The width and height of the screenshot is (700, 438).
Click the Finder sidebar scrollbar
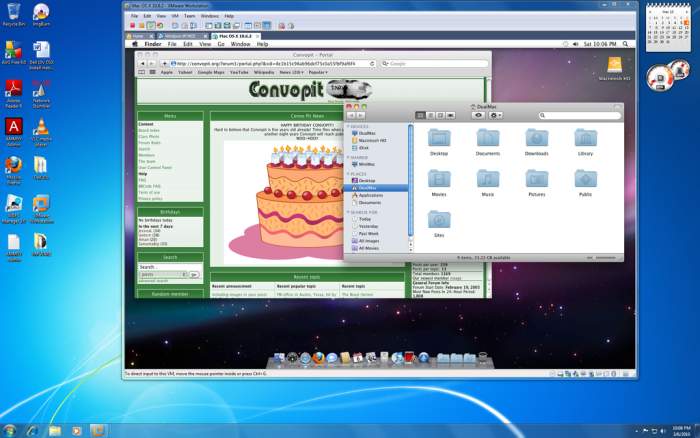(x=411, y=181)
